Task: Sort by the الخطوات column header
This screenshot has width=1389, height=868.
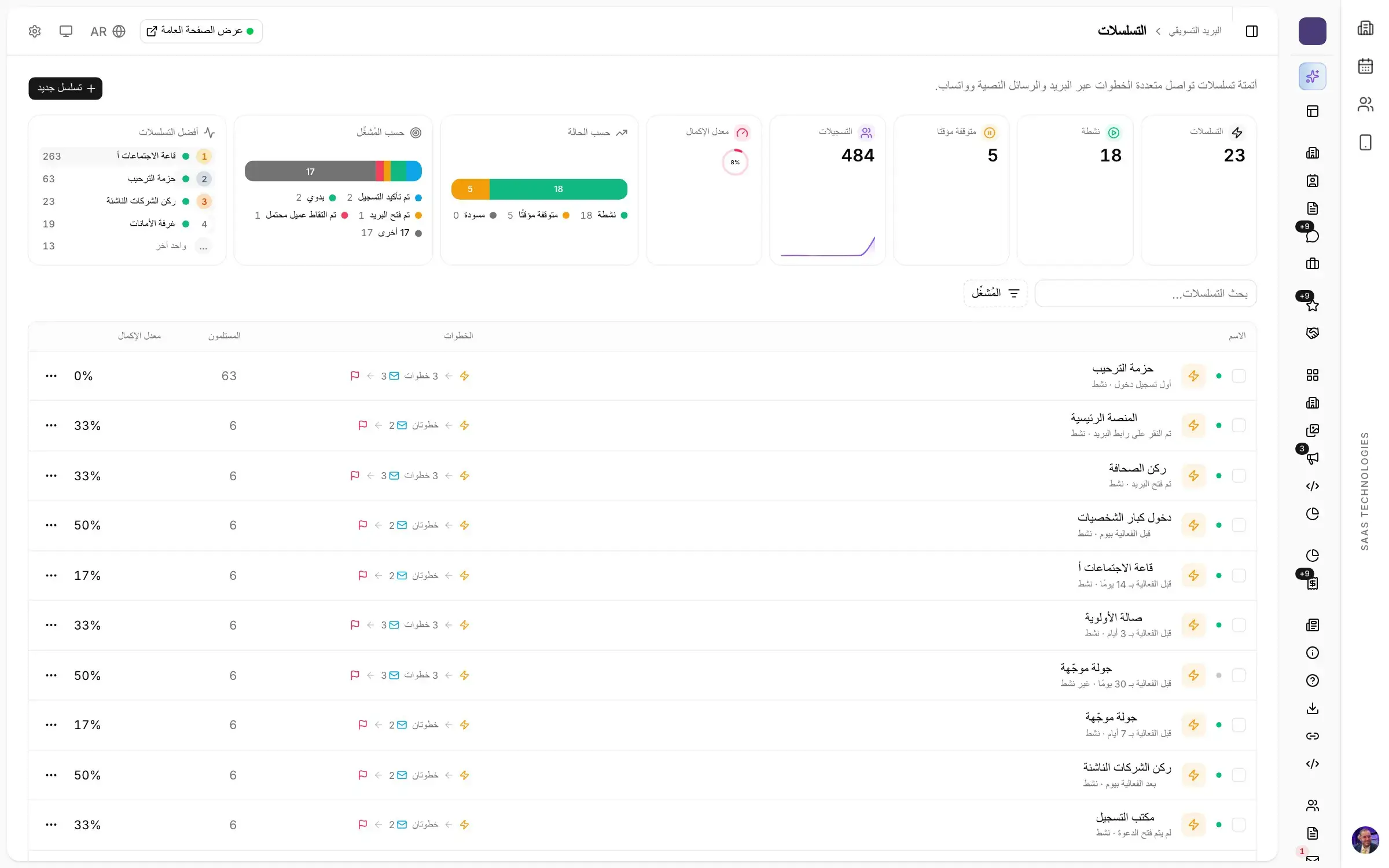Action: tap(458, 336)
